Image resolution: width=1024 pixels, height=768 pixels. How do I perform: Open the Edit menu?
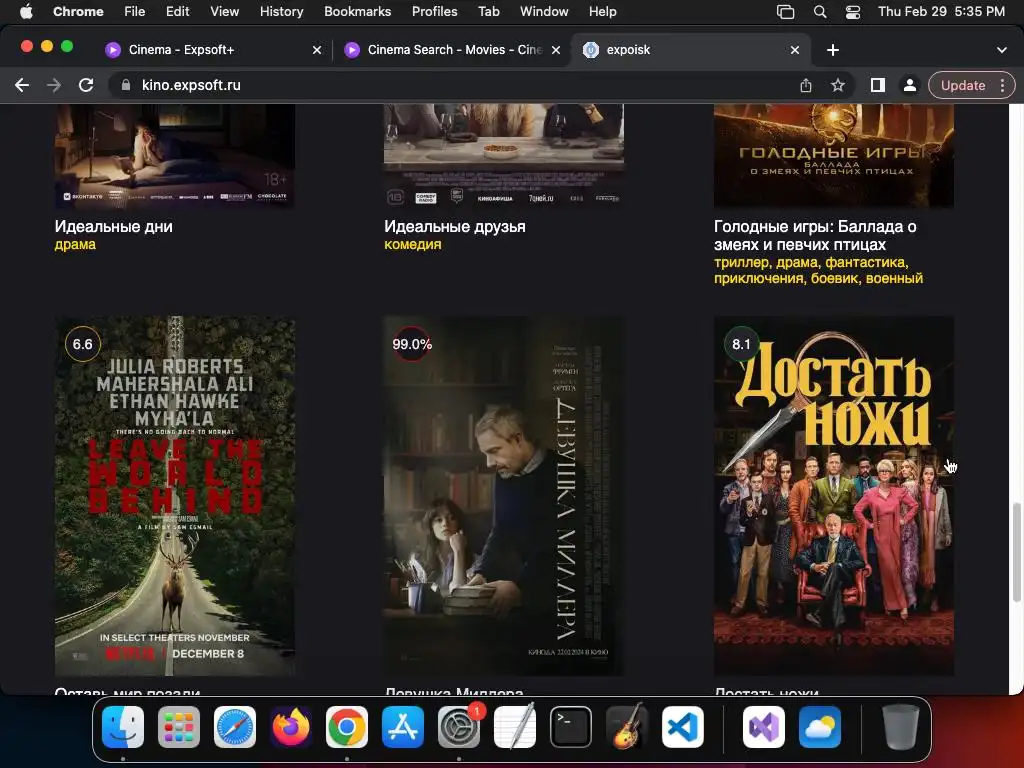click(177, 12)
